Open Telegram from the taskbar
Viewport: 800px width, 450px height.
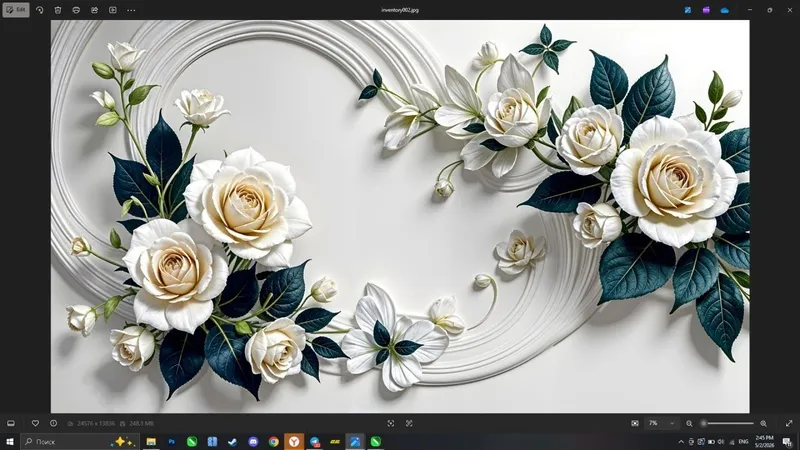315,442
